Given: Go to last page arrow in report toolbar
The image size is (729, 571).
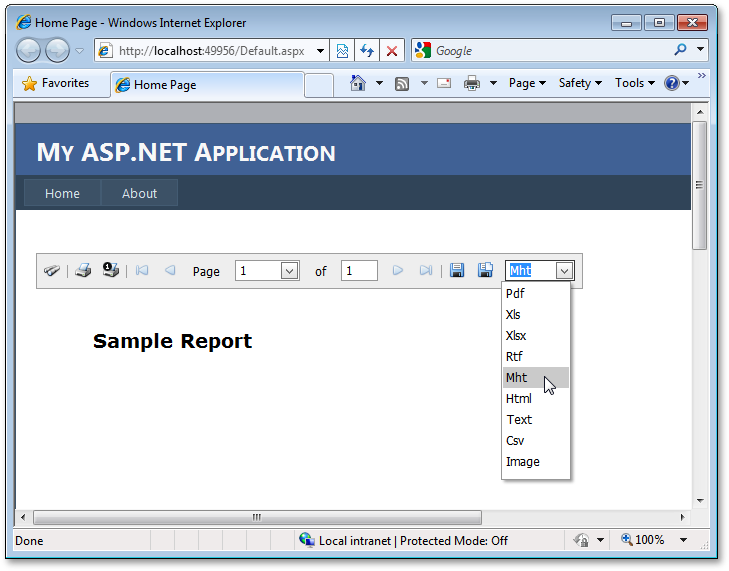Looking at the screenshot, I should 426,270.
